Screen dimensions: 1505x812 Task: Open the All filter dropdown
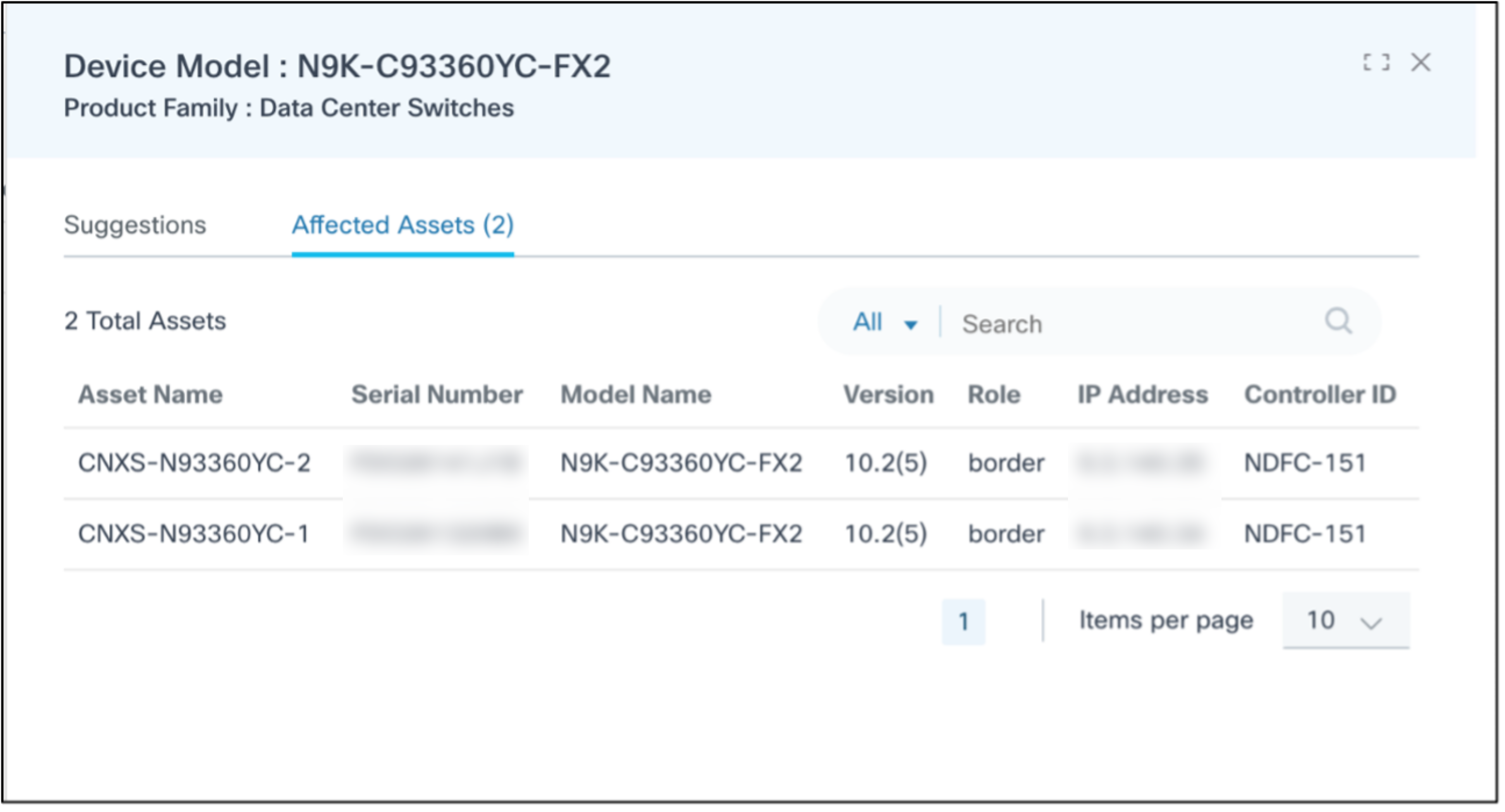coord(884,323)
